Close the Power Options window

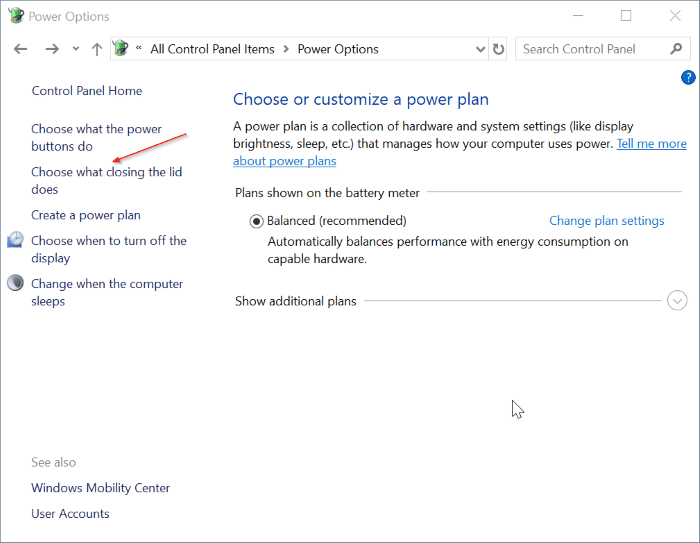click(x=675, y=16)
